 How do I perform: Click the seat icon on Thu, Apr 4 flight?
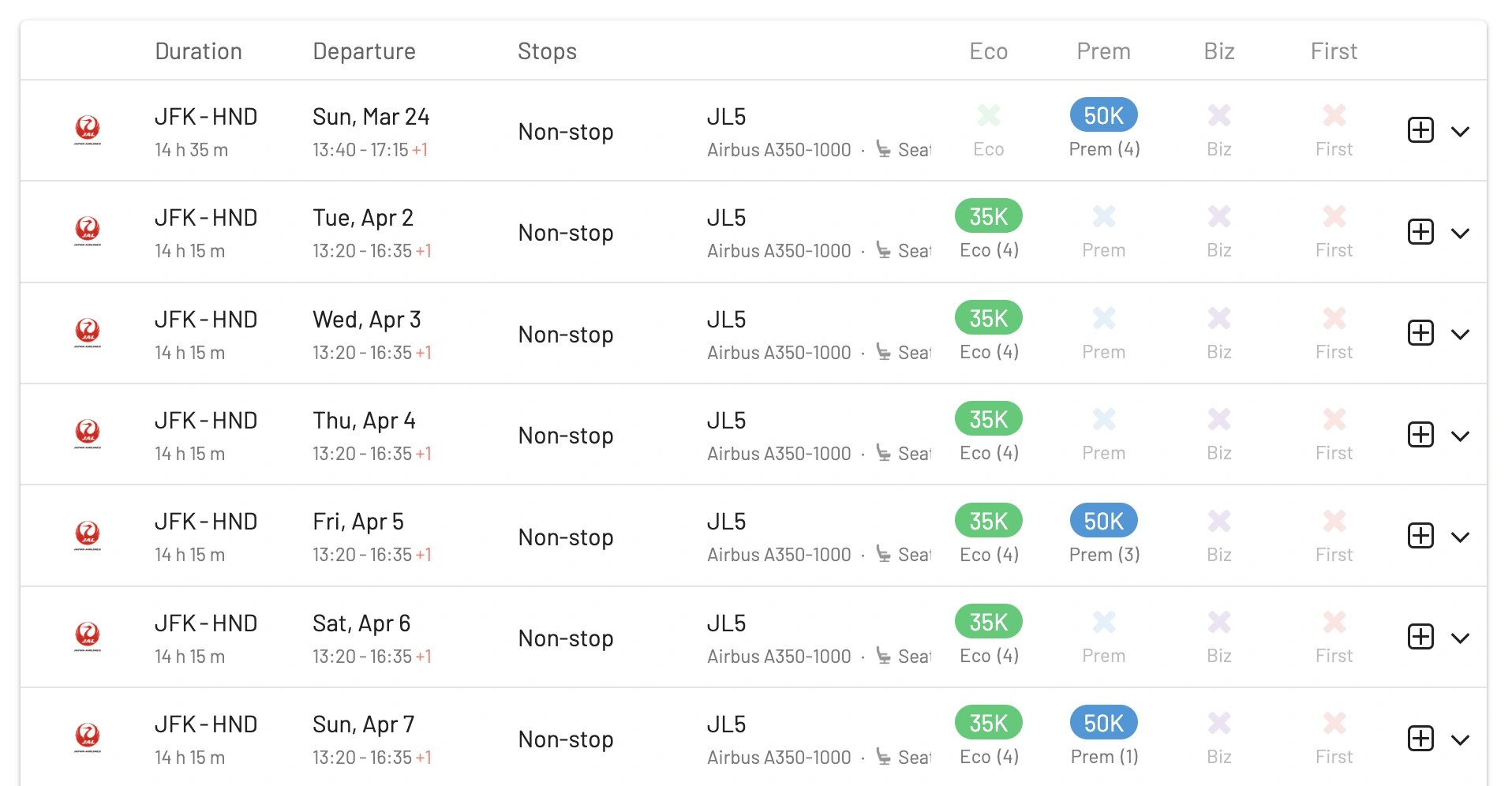[883, 453]
